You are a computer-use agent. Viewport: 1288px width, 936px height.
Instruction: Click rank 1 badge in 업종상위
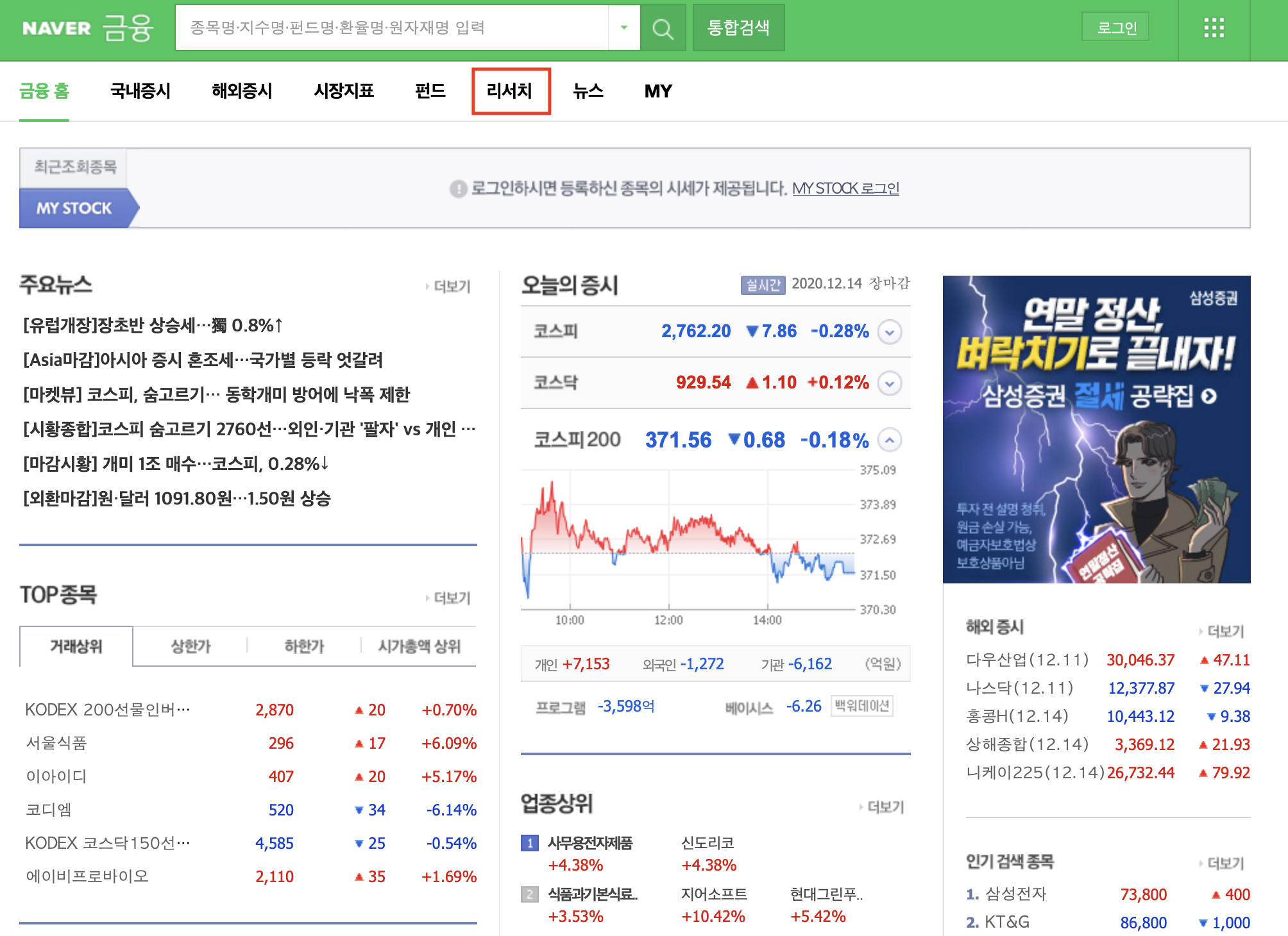coord(529,843)
